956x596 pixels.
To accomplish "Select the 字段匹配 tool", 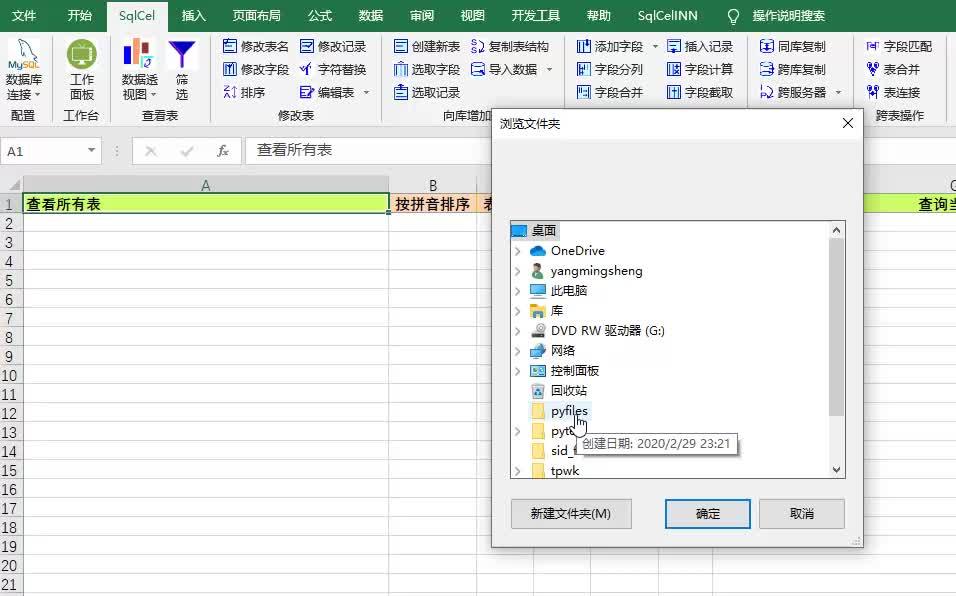I will pyautogui.click(x=899, y=46).
